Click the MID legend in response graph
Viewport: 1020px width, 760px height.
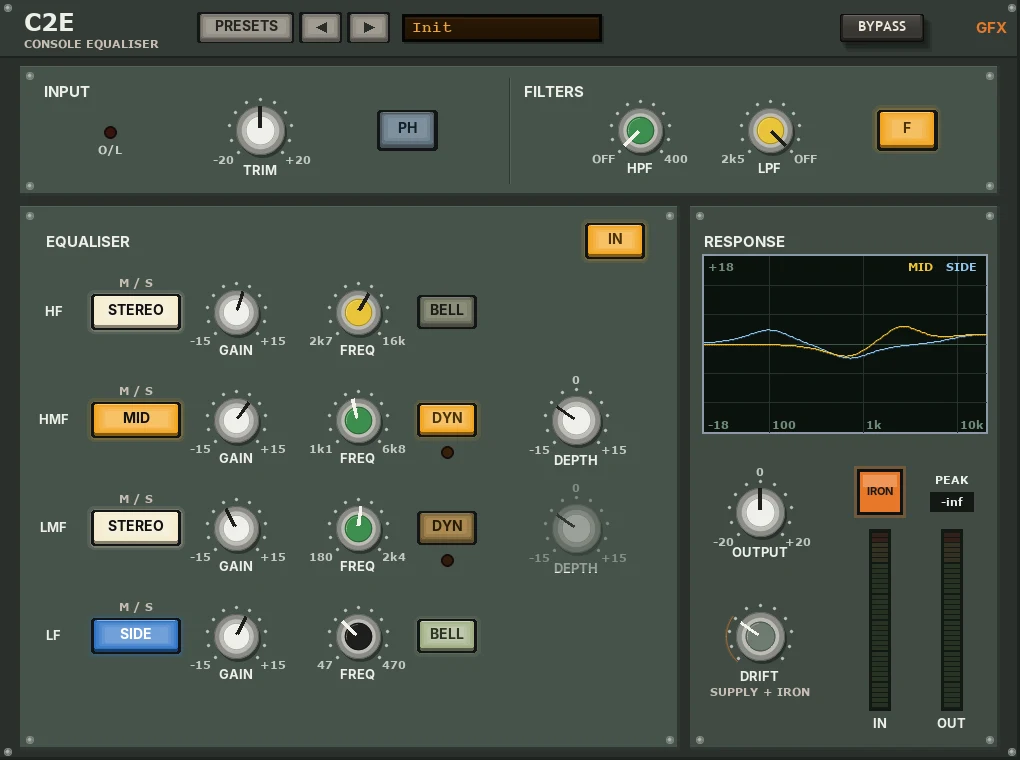(920, 267)
